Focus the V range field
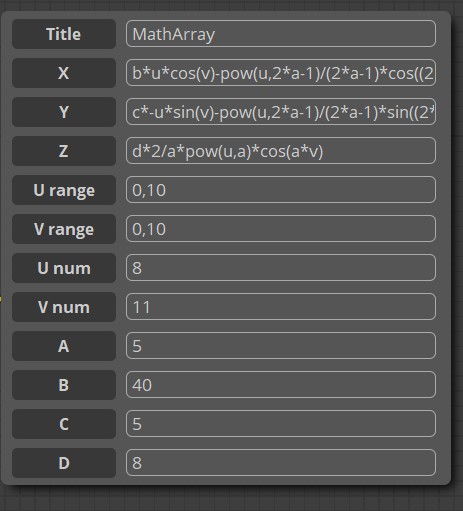The height and width of the screenshot is (511, 463). [281, 229]
